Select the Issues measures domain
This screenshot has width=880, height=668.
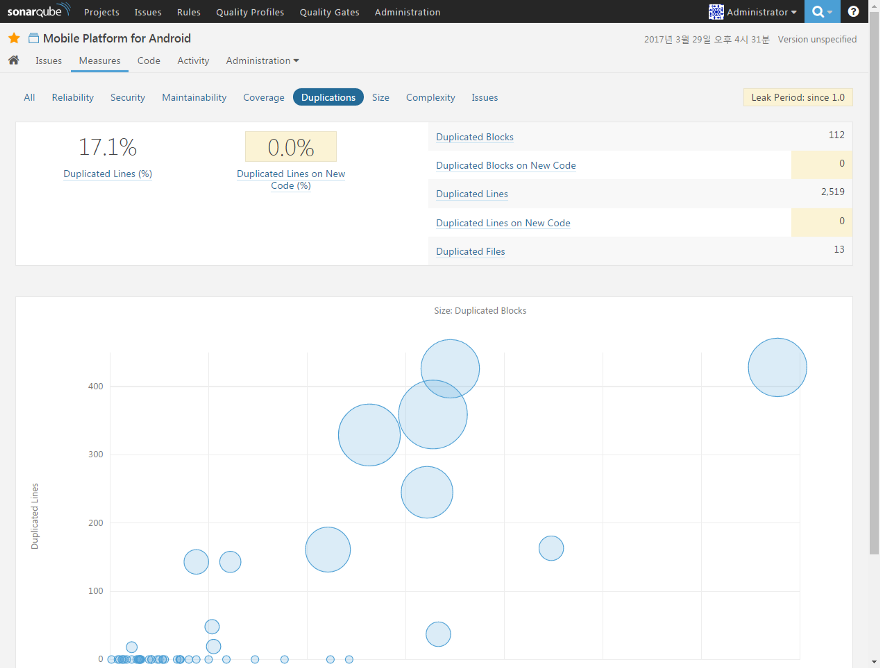coord(484,97)
